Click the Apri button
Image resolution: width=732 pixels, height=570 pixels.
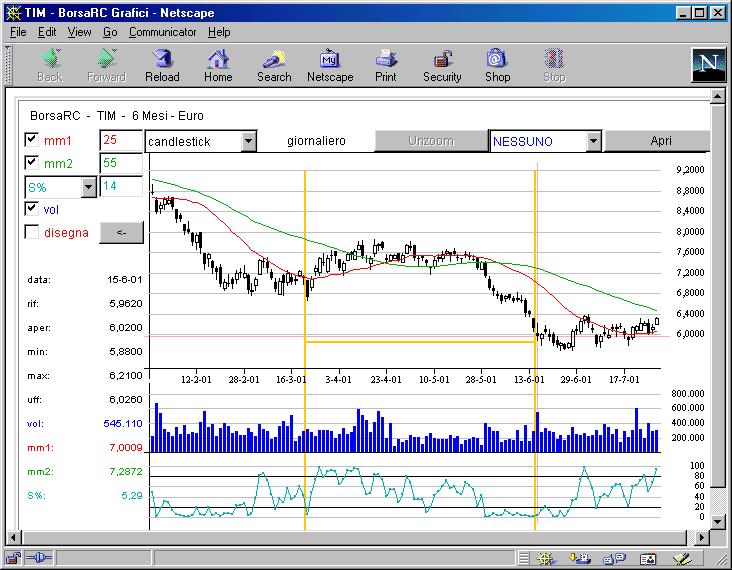pyautogui.click(x=657, y=141)
